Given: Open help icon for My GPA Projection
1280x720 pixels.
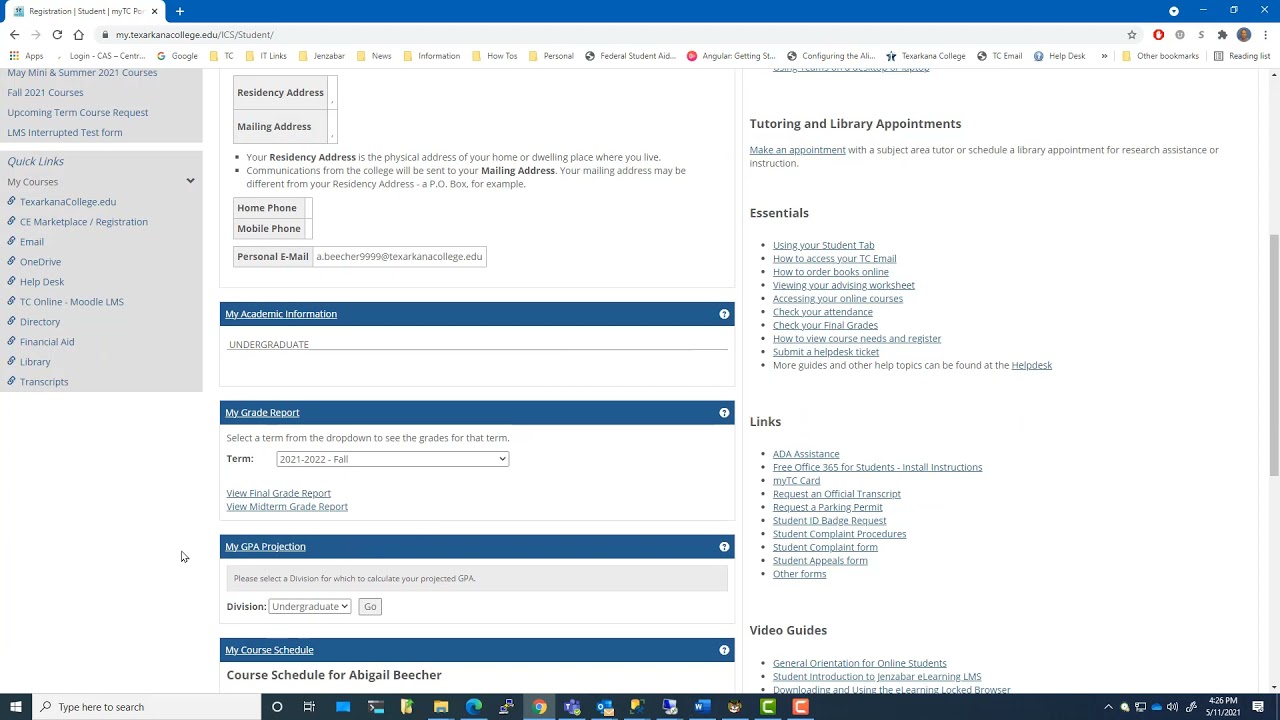Looking at the screenshot, I should (724, 547).
